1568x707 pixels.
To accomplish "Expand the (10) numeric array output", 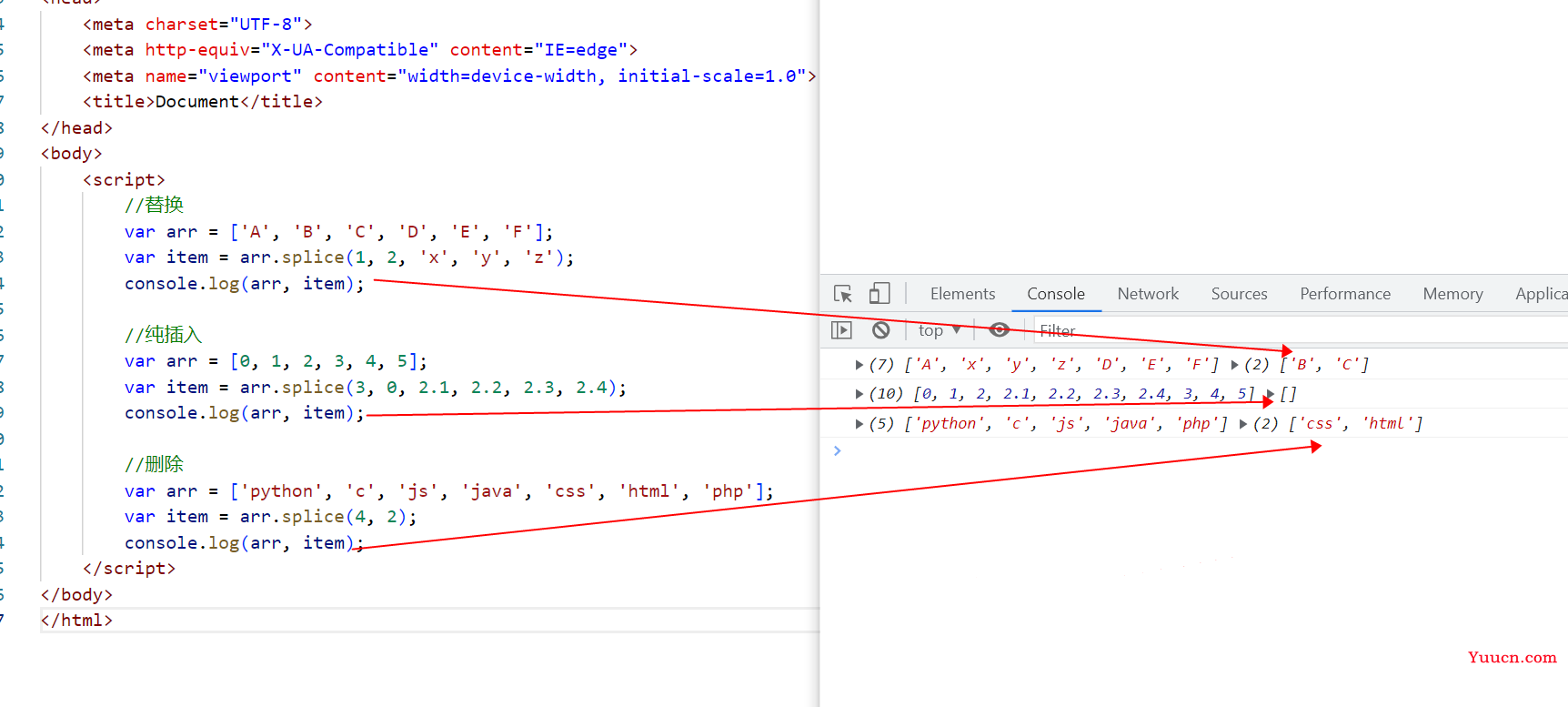I will click(859, 394).
